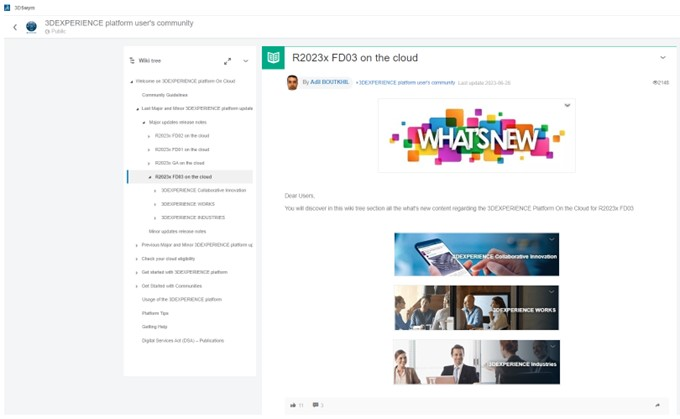This screenshot has height=419, width=680.
Task: Expand Get started with 3DEXPERIENCE platform node
Action: [x=137, y=273]
